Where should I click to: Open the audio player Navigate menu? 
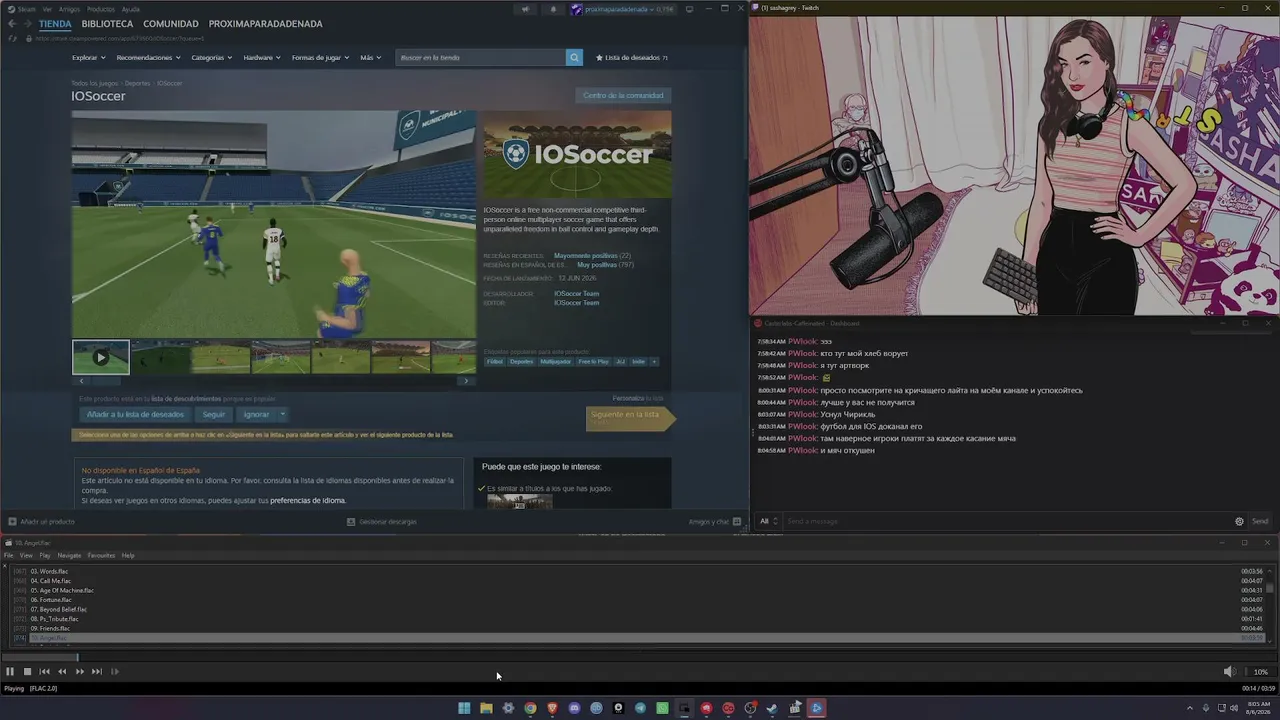click(69, 555)
